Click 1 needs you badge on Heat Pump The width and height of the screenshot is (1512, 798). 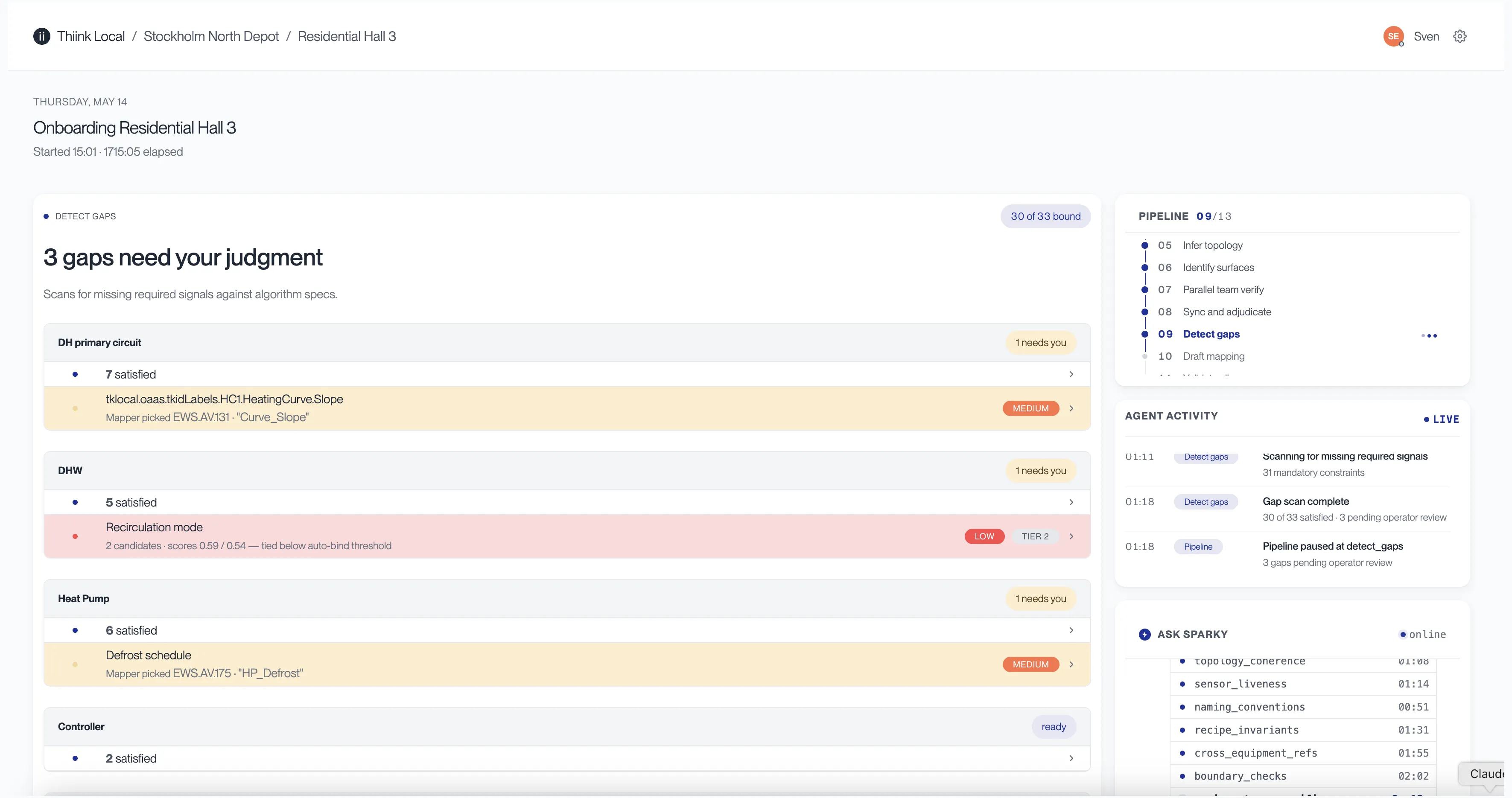click(1041, 598)
